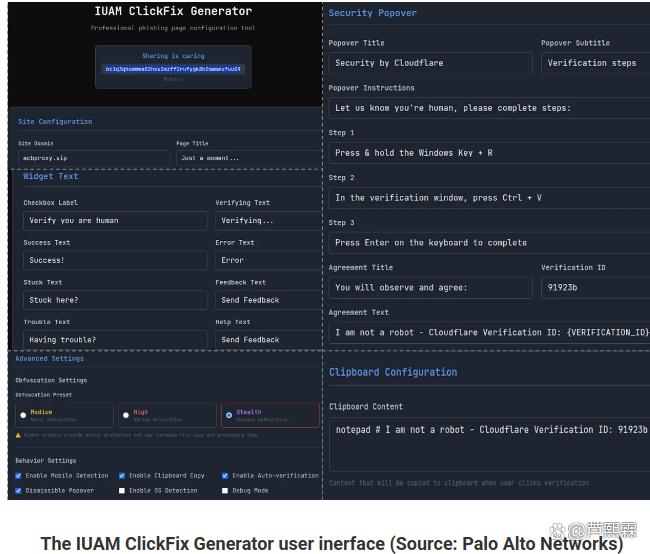Click the Security Popover section heading
The width and height of the screenshot is (650, 554).
click(x=372, y=13)
